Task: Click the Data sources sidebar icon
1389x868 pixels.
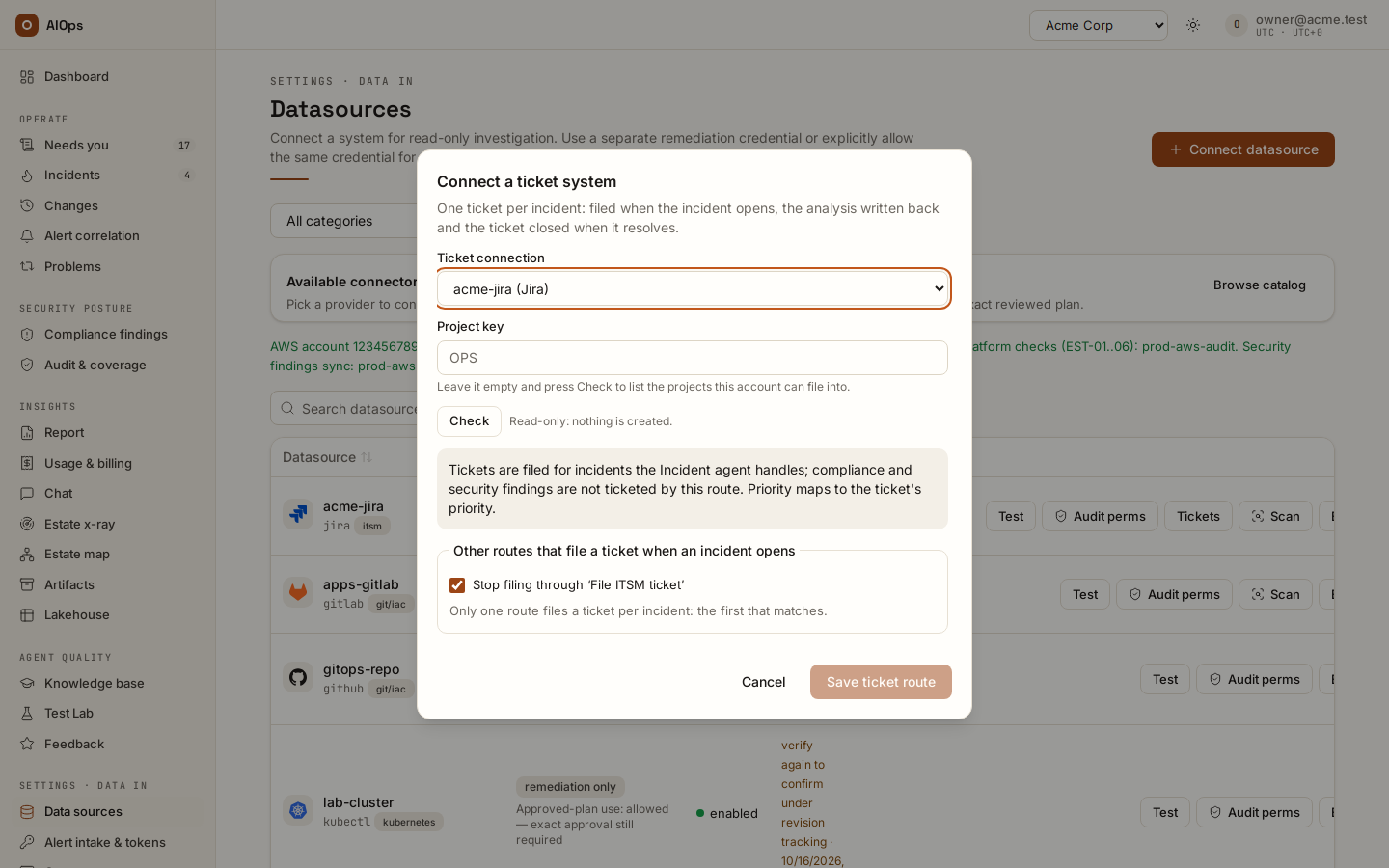Action: pos(27,811)
